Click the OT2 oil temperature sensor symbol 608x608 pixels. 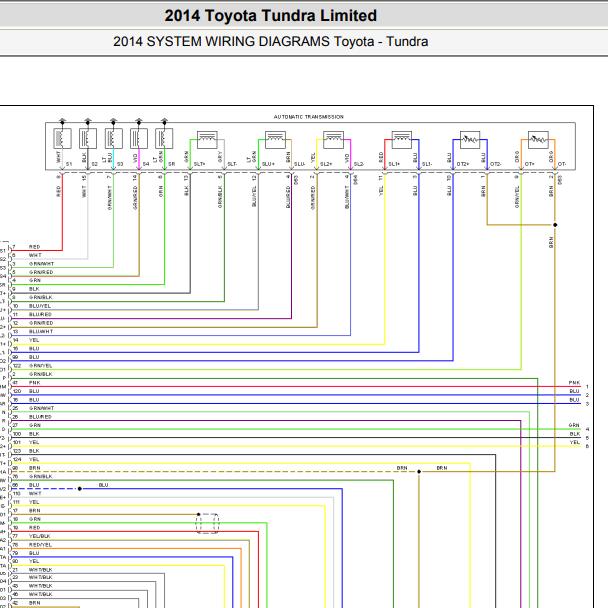tap(470, 140)
